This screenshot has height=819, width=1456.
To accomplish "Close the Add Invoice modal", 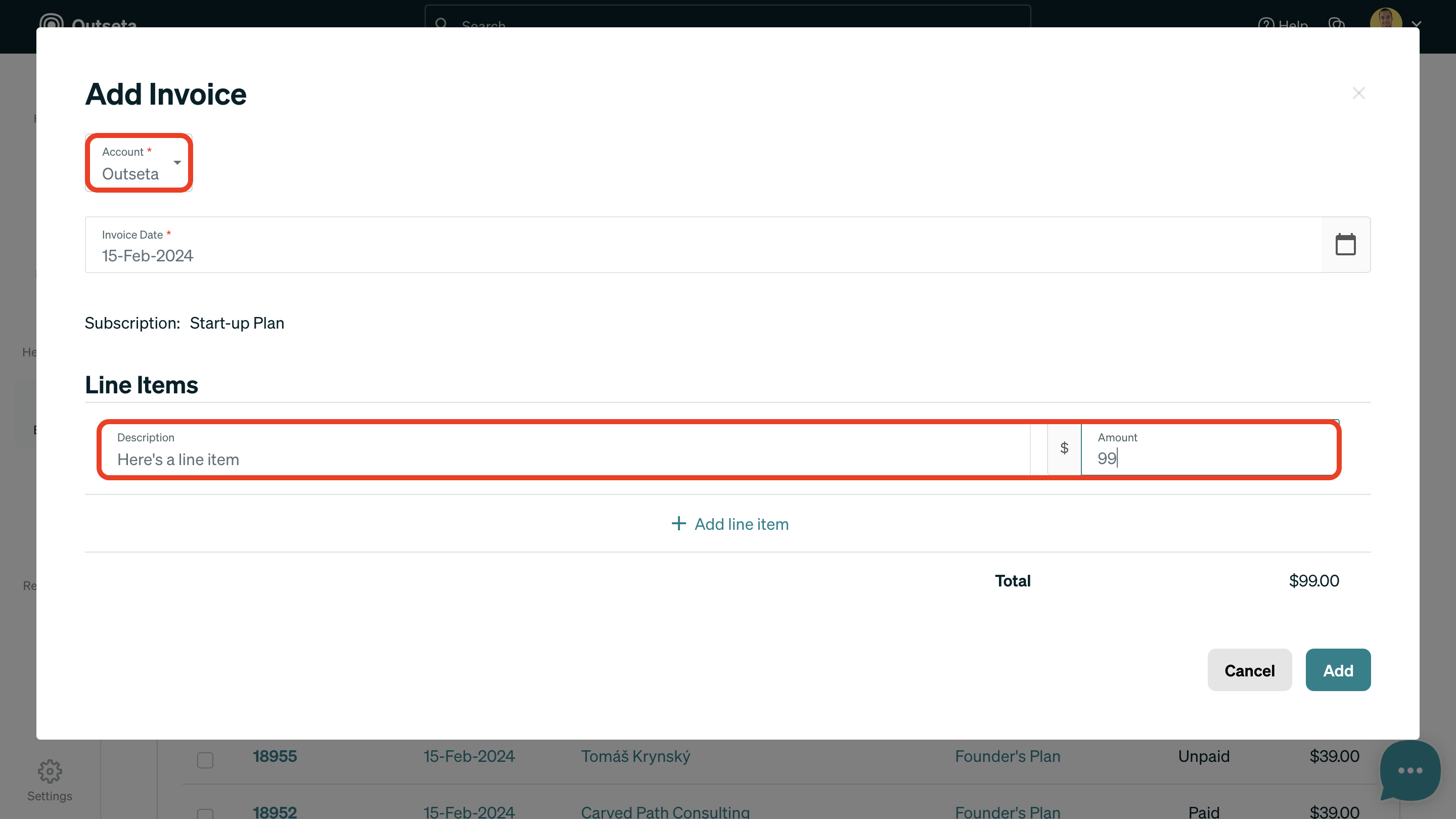I will [1359, 93].
